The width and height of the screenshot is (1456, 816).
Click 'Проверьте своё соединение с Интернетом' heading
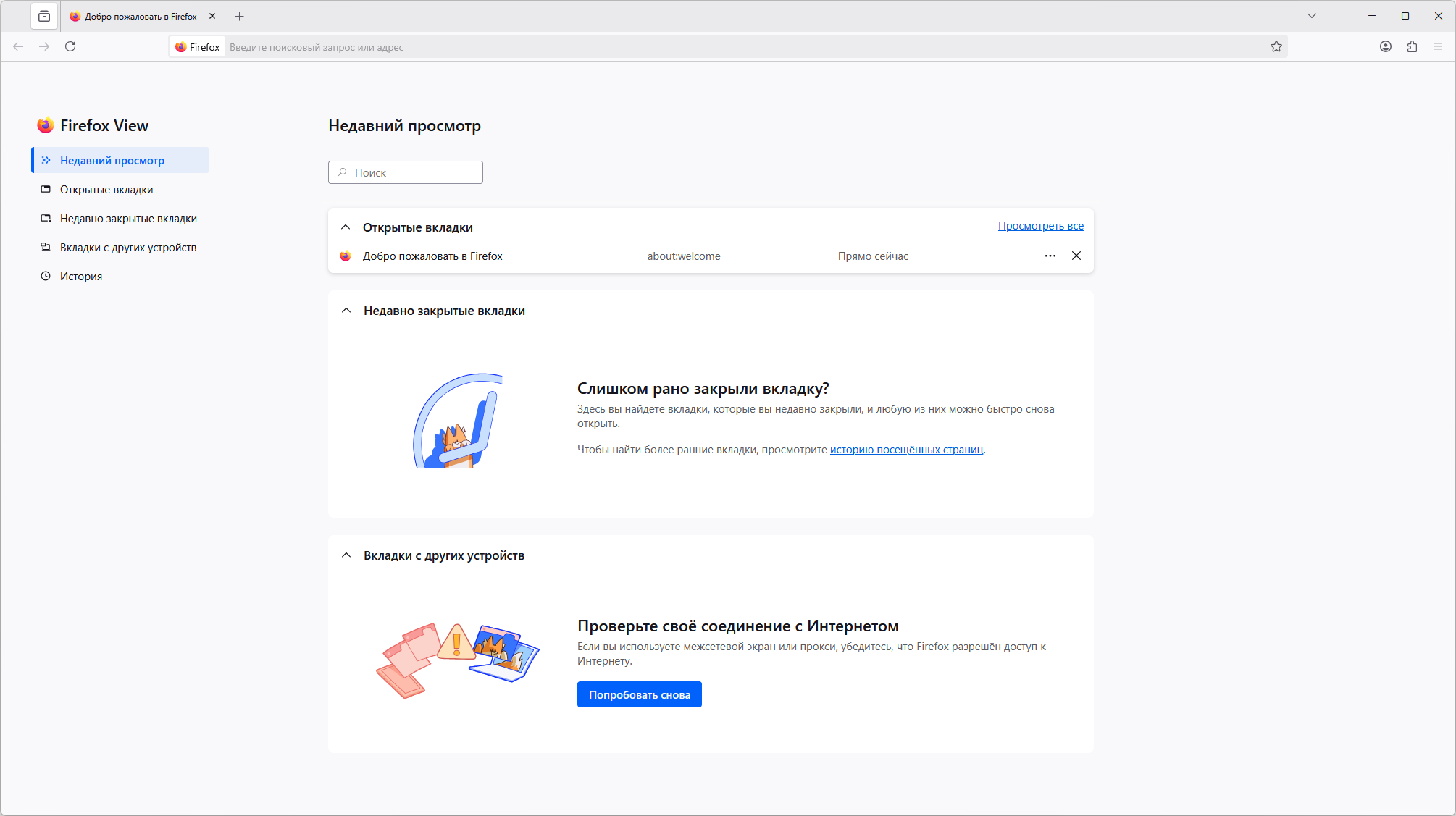click(738, 626)
